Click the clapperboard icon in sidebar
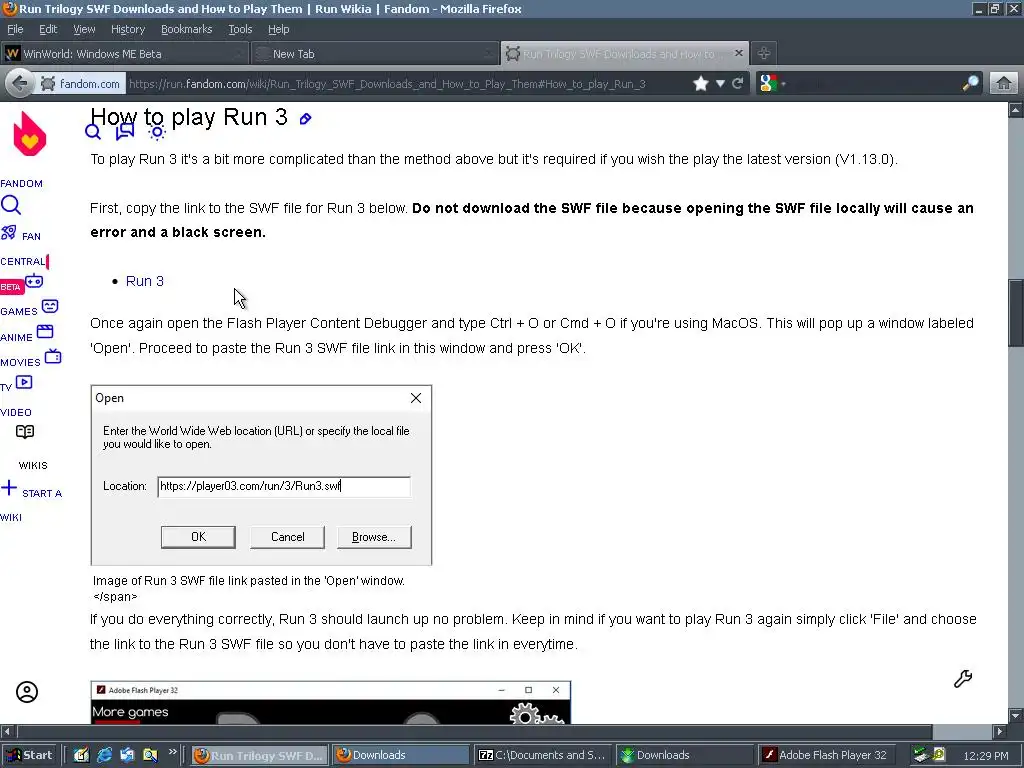The width and height of the screenshot is (1024, 768). tap(45, 331)
